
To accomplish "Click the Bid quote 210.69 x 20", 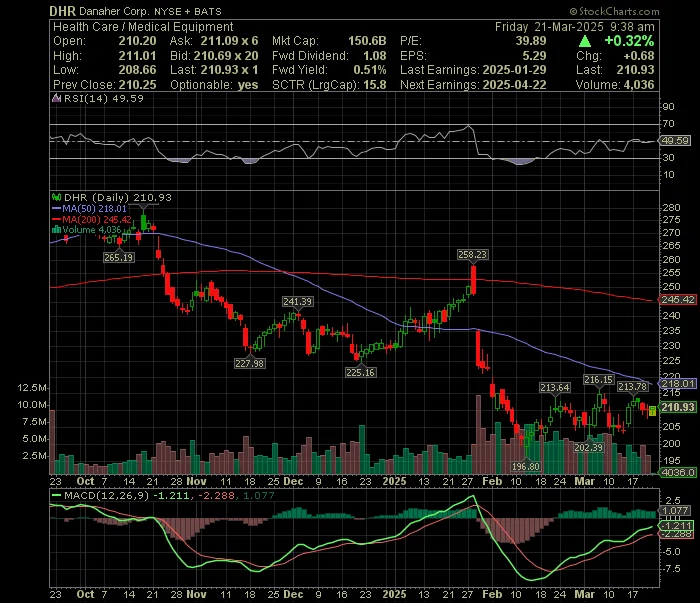I will pos(225,56).
